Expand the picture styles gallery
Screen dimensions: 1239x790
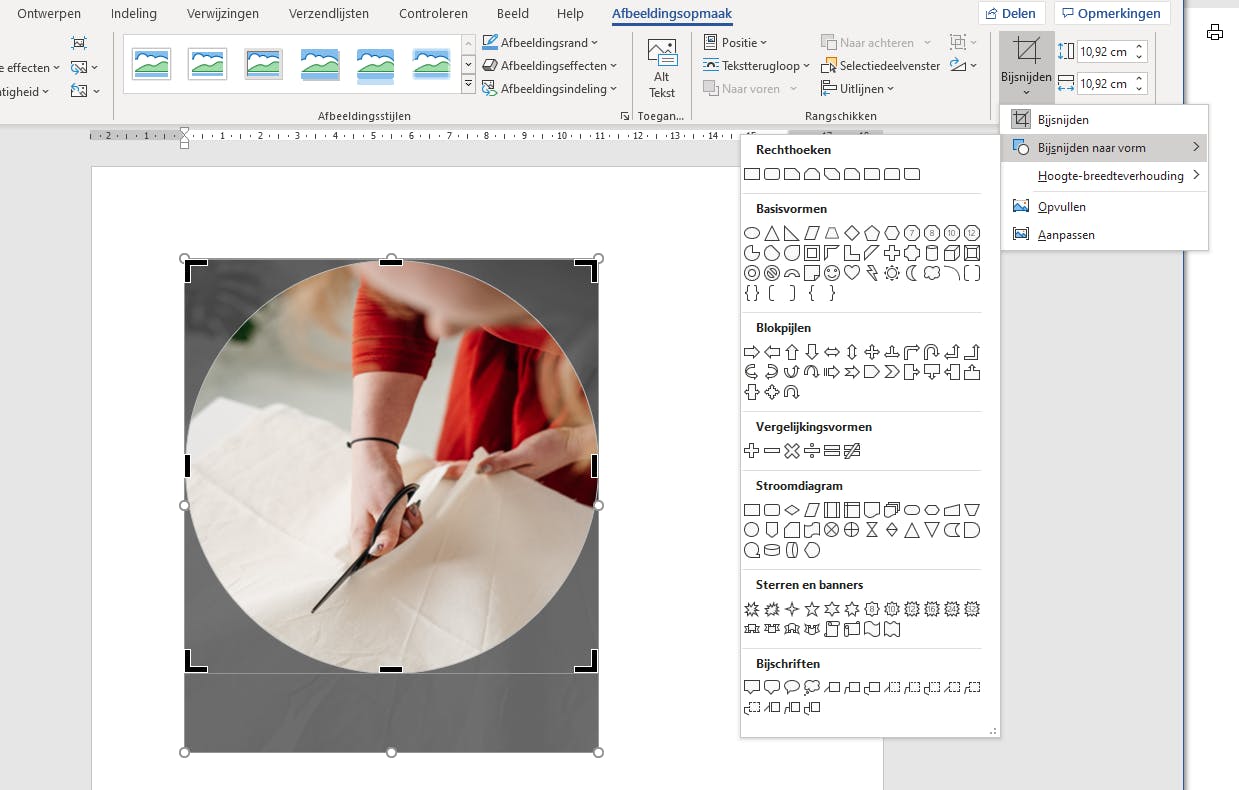click(468, 86)
